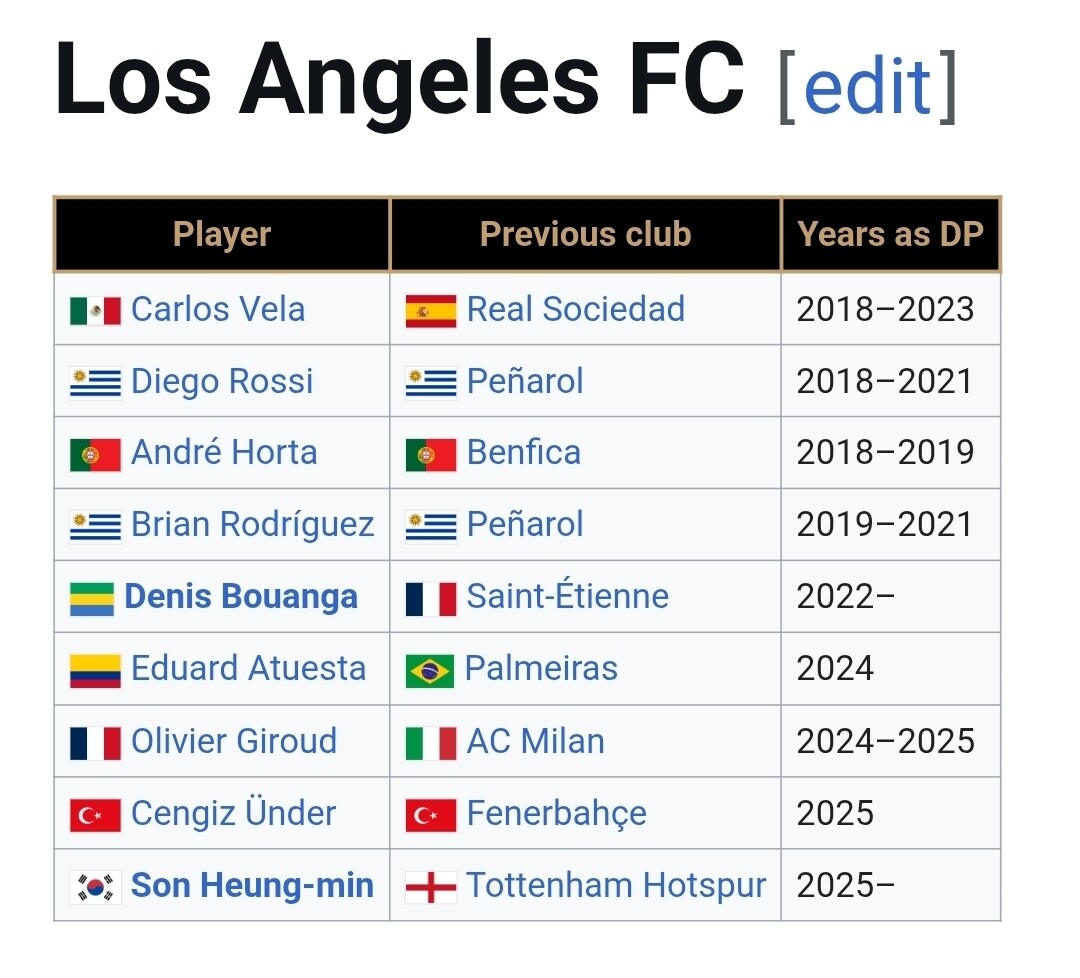The width and height of the screenshot is (1080, 978).
Task: Click the Gabon flag beside Denis Bouanga
Action: click(92, 598)
